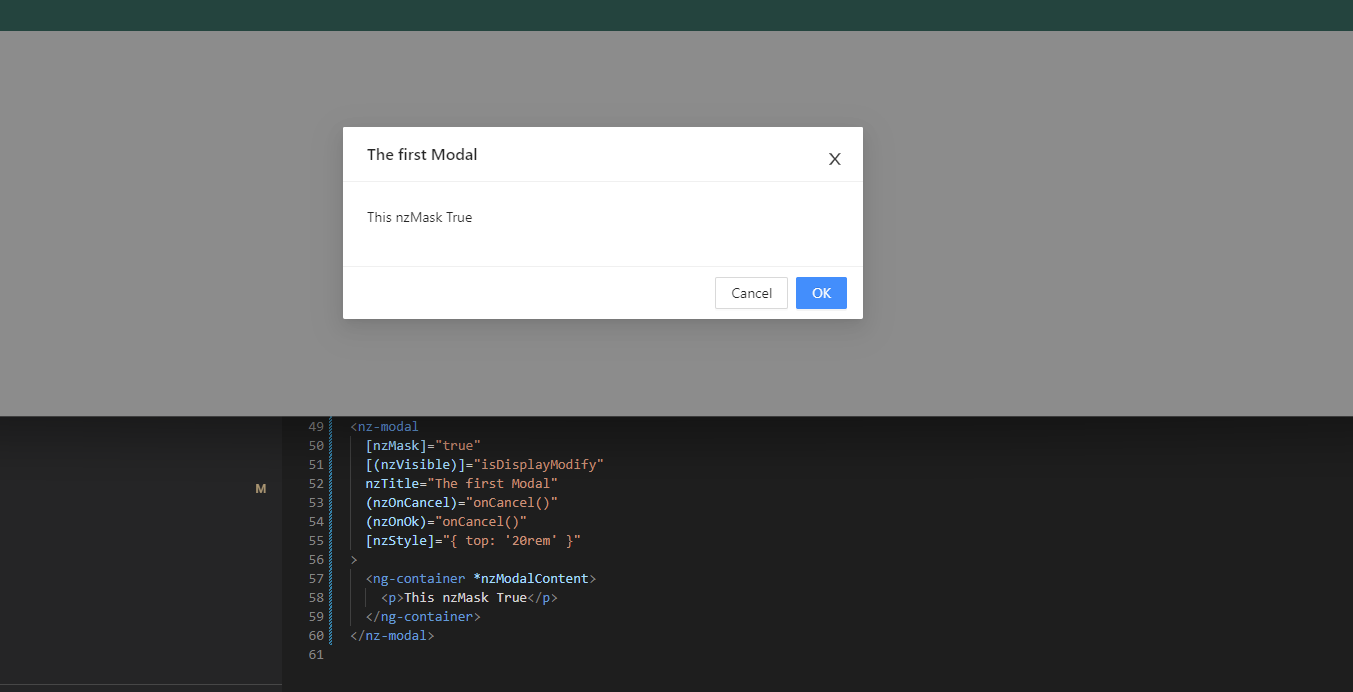The width and height of the screenshot is (1353, 692).
Task: Click line number 55 in the editor gutter
Action: [316, 540]
